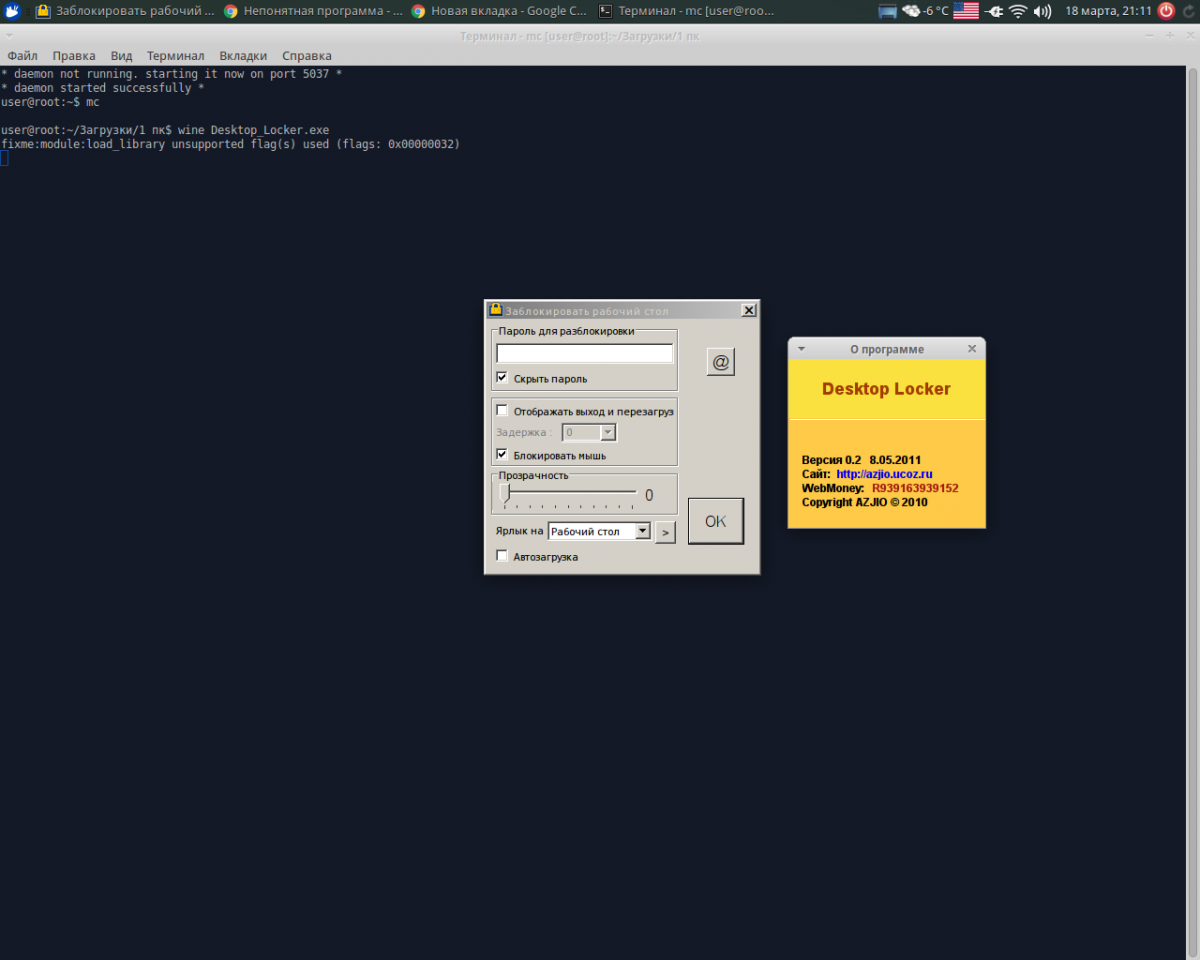1200x960 pixels.
Task: Close the Заблокировать рабочий стол dialog
Action: pos(748,310)
